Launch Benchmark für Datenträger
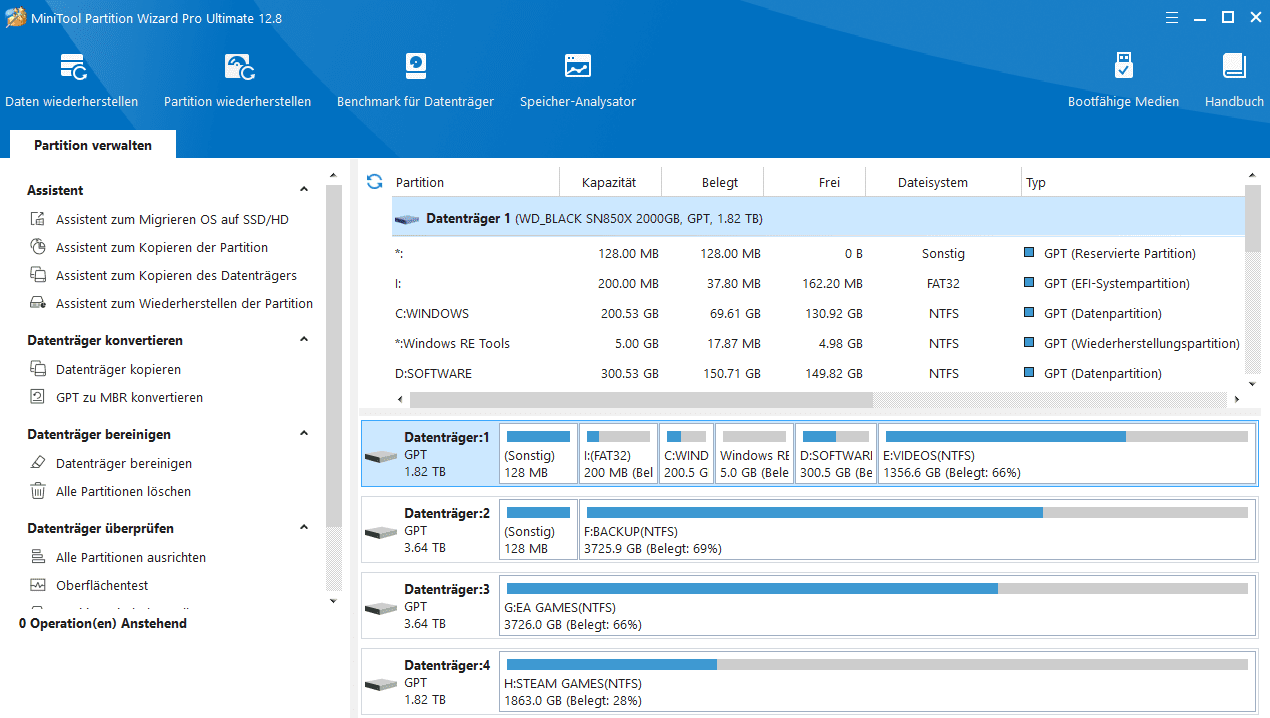1270x718 pixels. (x=415, y=68)
